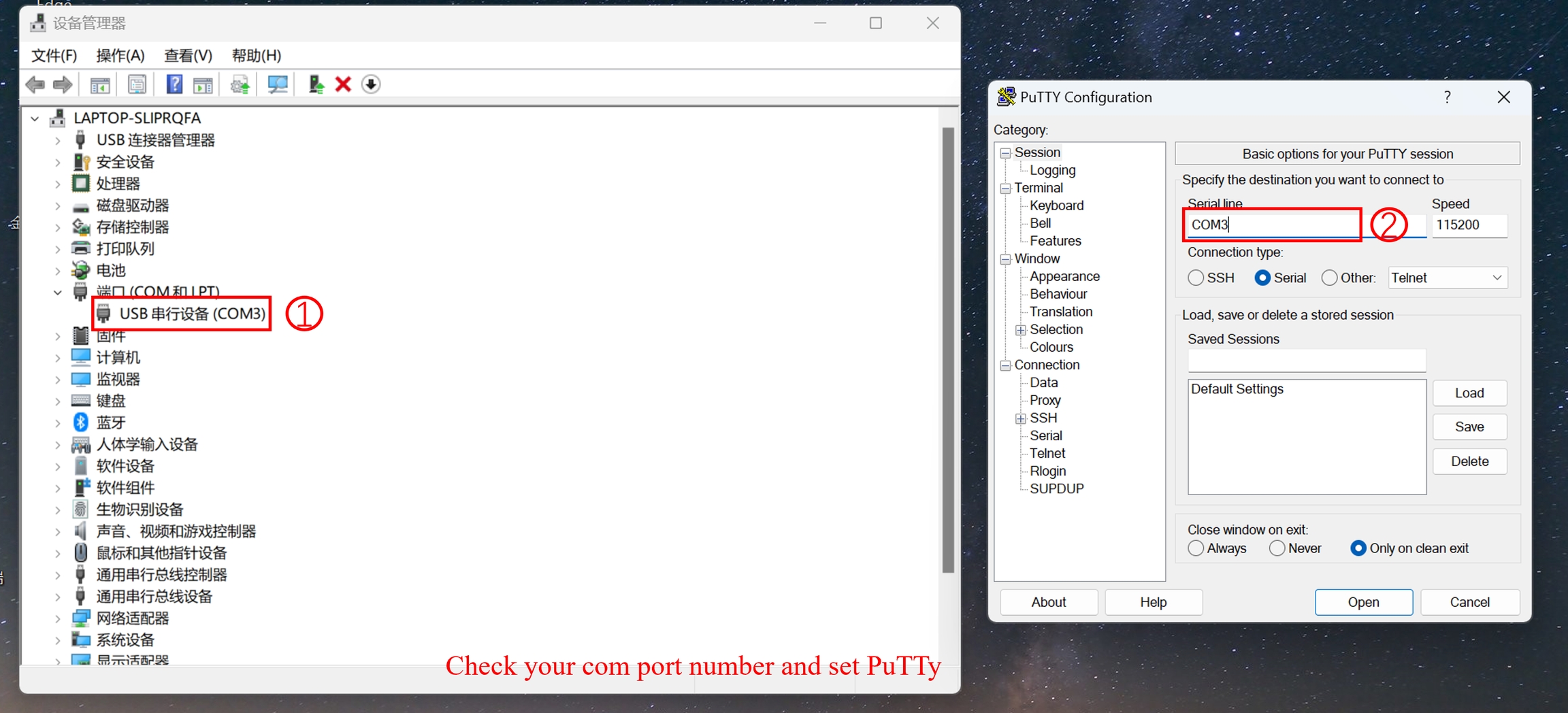This screenshot has width=1568, height=713.
Task: Click the Cancel button in PuTTY
Action: [x=1469, y=602]
